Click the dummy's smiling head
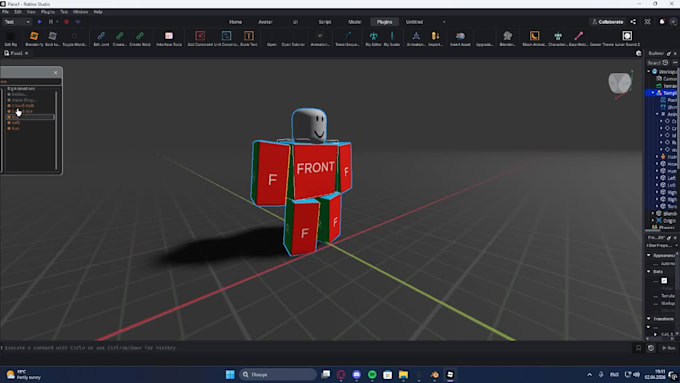680x383 pixels. click(x=310, y=125)
